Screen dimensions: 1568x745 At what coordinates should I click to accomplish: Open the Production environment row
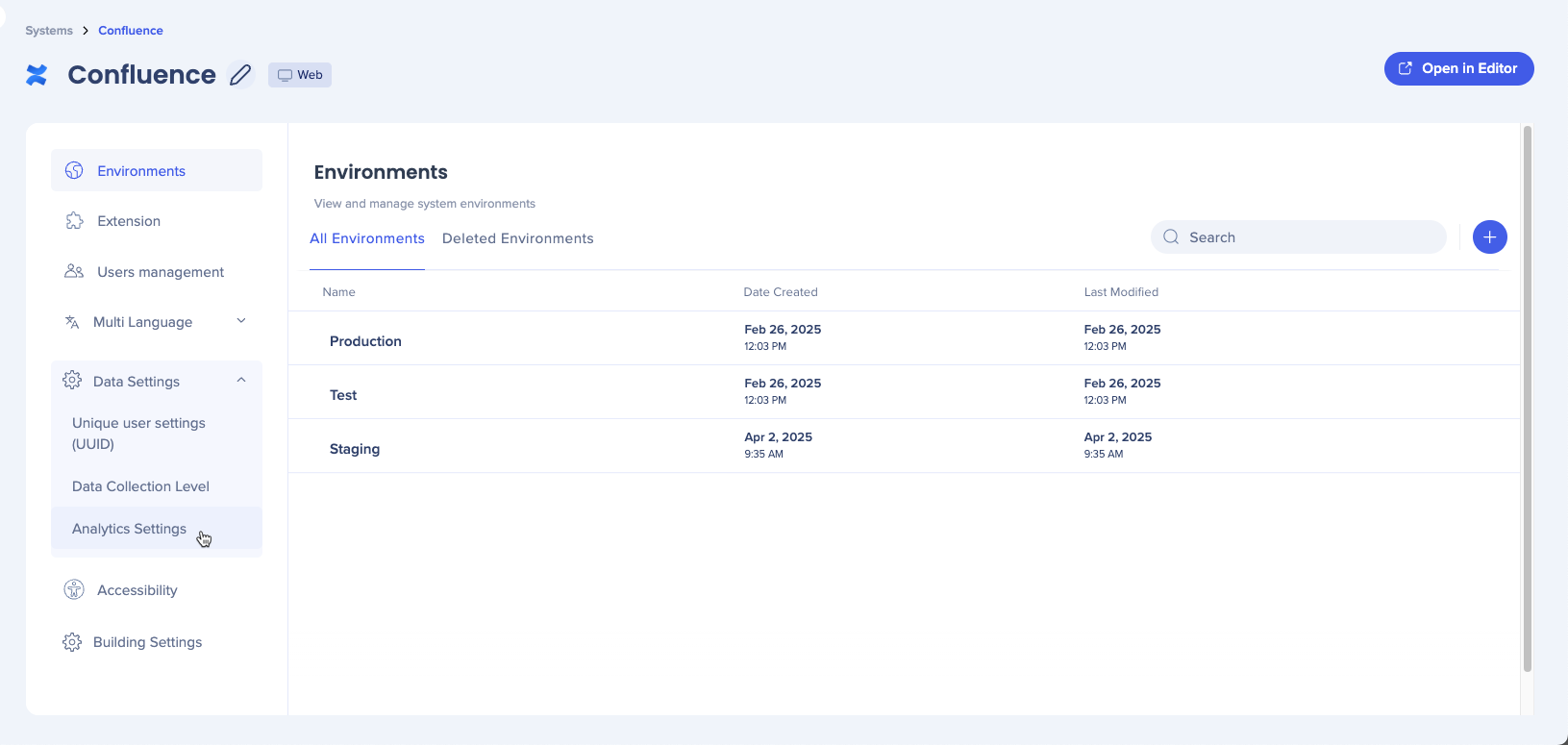pyautogui.click(x=365, y=341)
